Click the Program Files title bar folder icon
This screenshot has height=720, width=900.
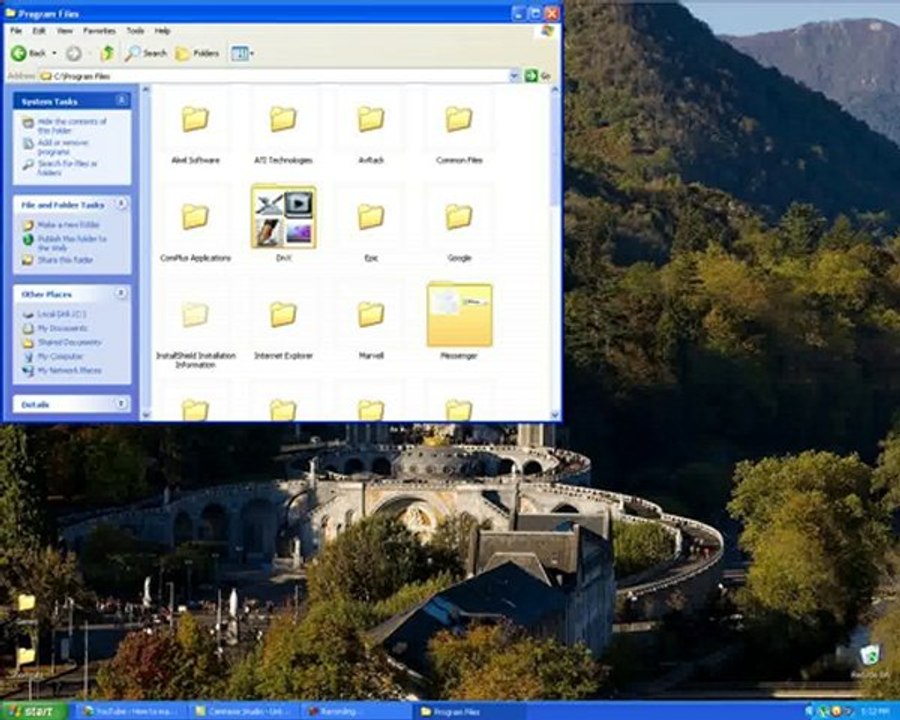[10, 13]
